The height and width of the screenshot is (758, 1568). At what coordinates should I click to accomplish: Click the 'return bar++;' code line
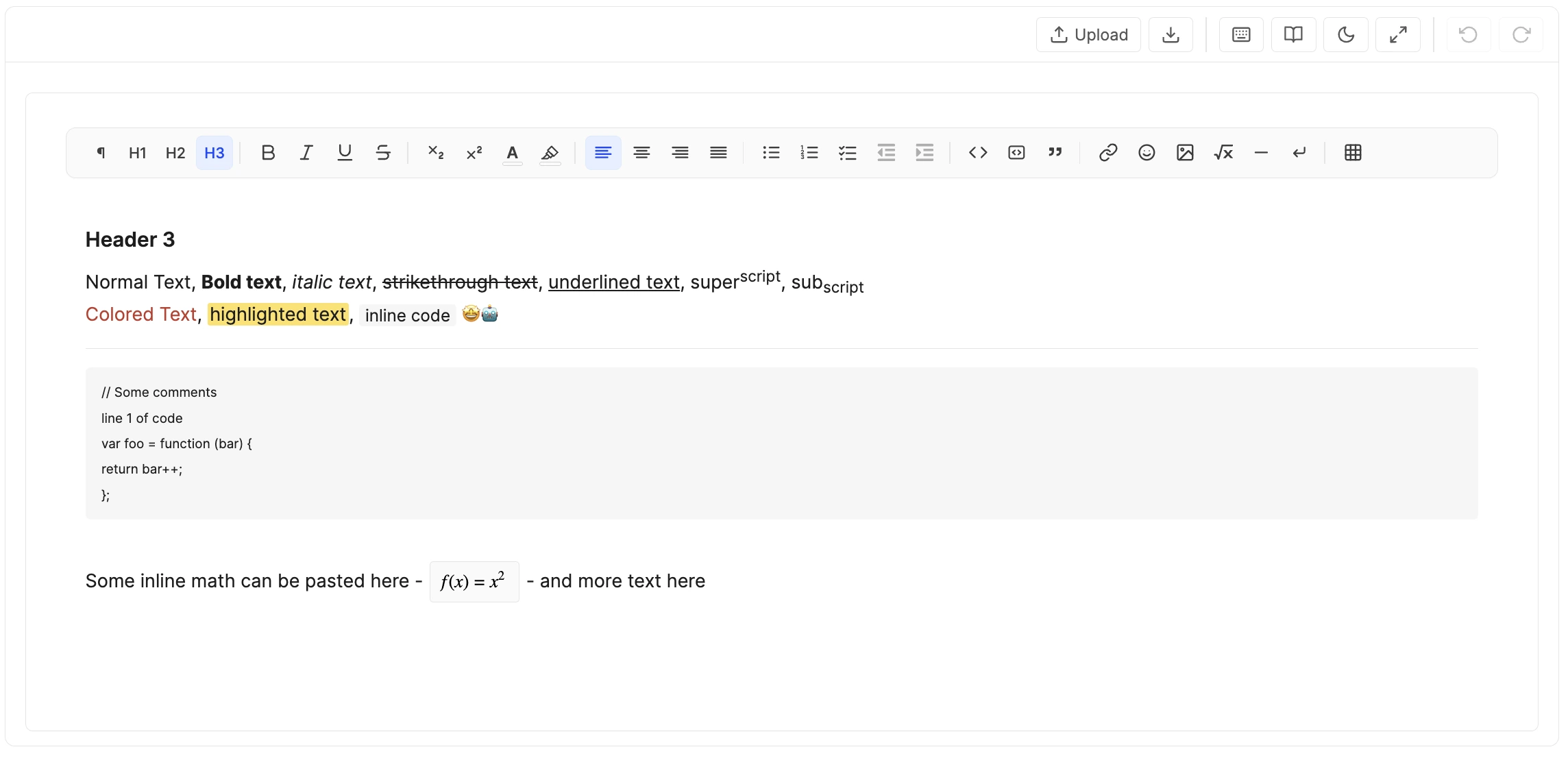click(x=142, y=469)
